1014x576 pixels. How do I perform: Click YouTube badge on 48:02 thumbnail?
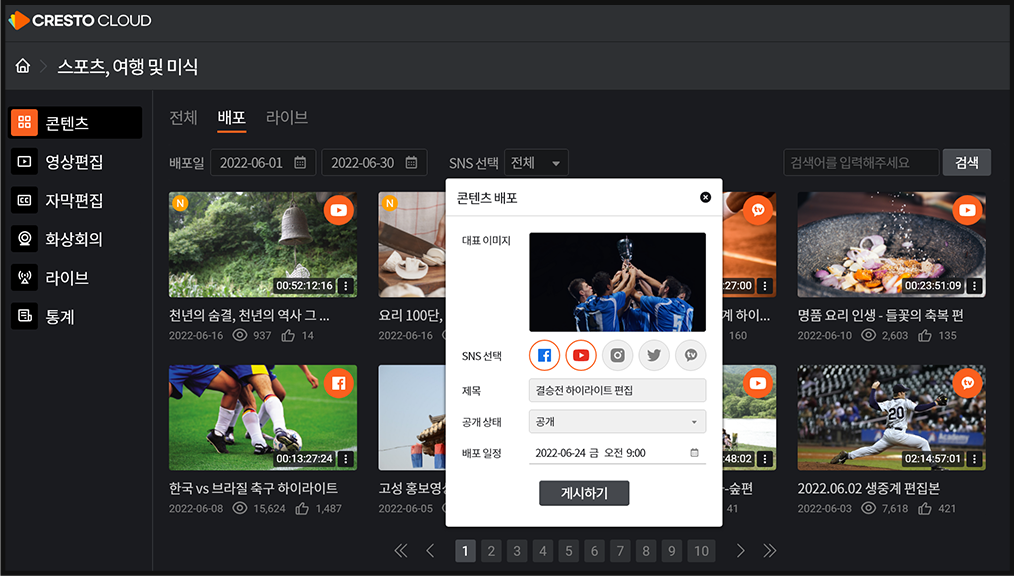(x=758, y=383)
